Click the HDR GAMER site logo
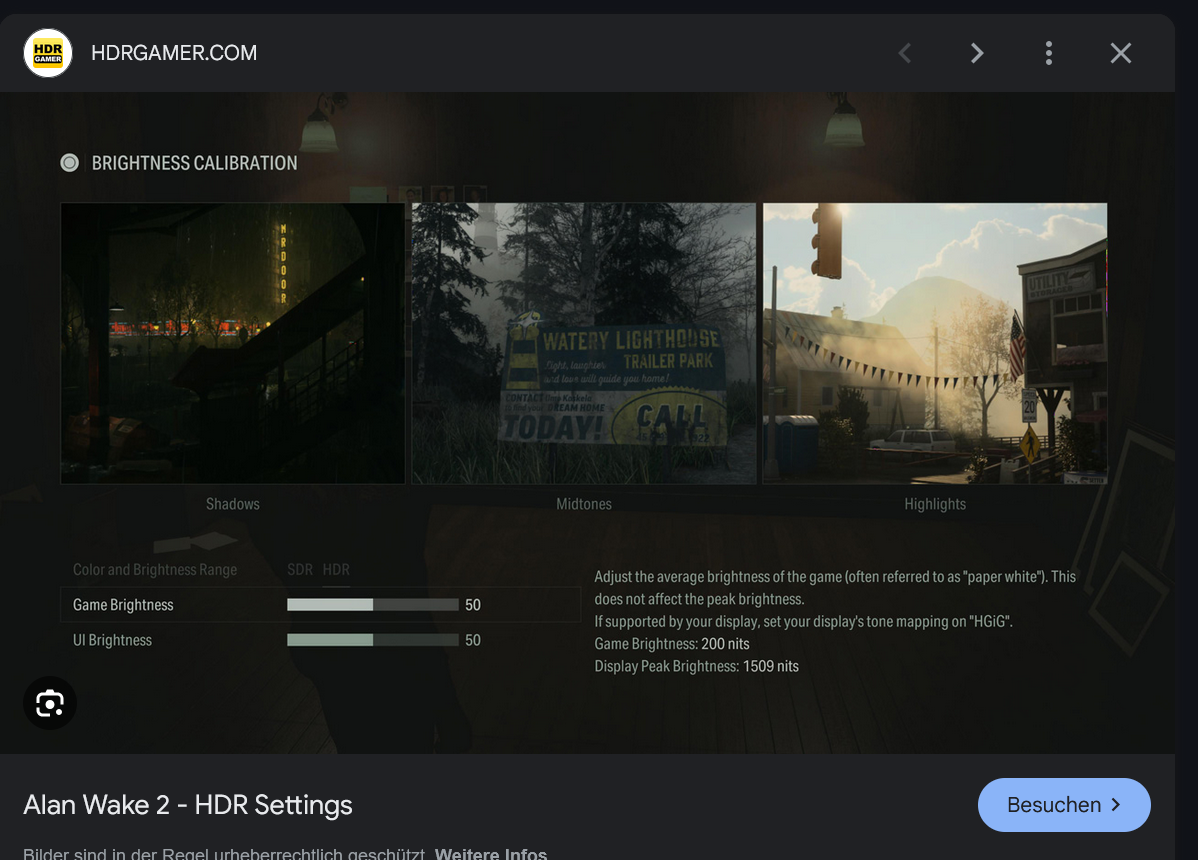Image resolution: width=1198 pixels, height=860 pixels. [x=47, y=52]
